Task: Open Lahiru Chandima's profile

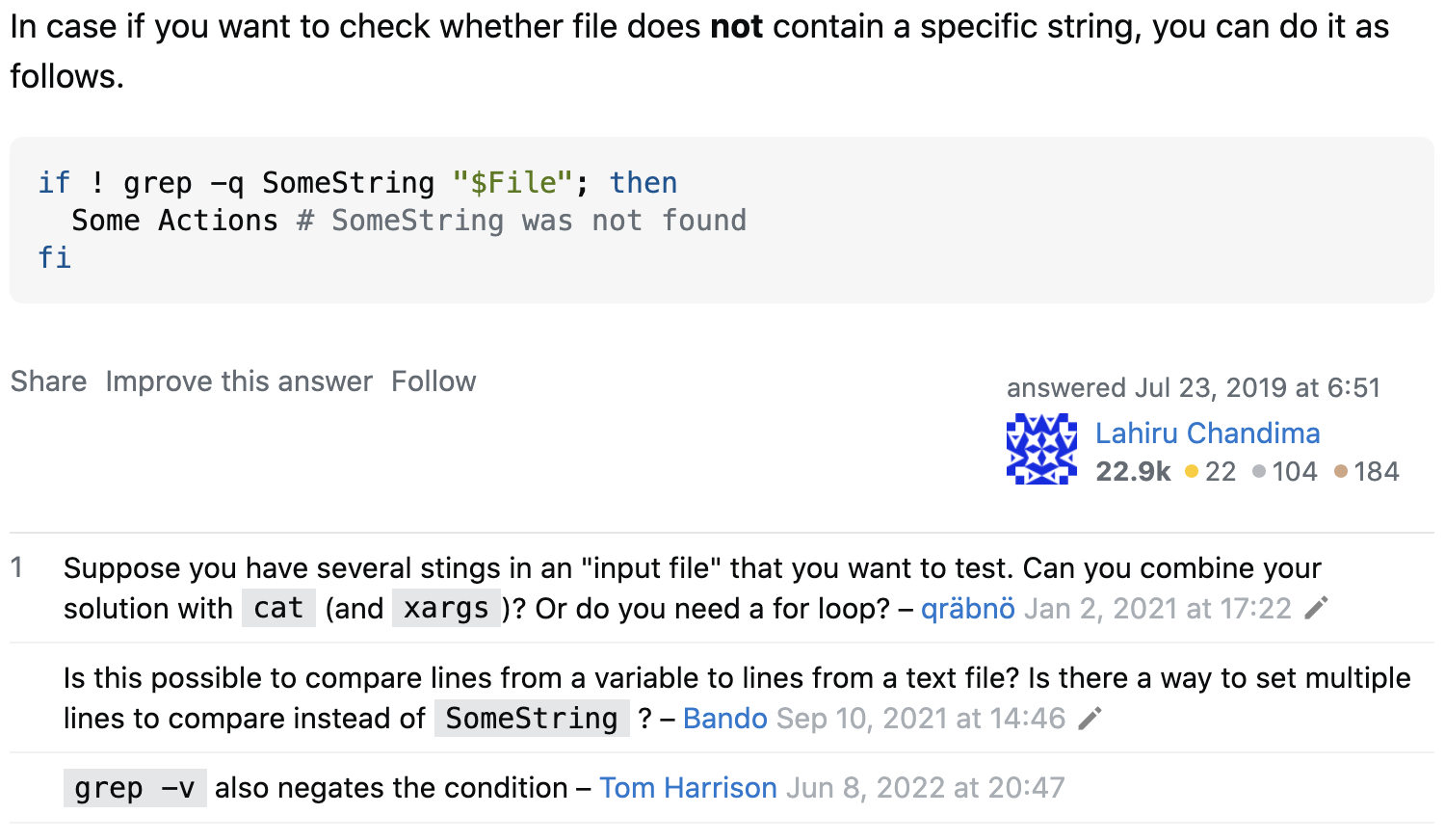Action: click(1207, 433)
